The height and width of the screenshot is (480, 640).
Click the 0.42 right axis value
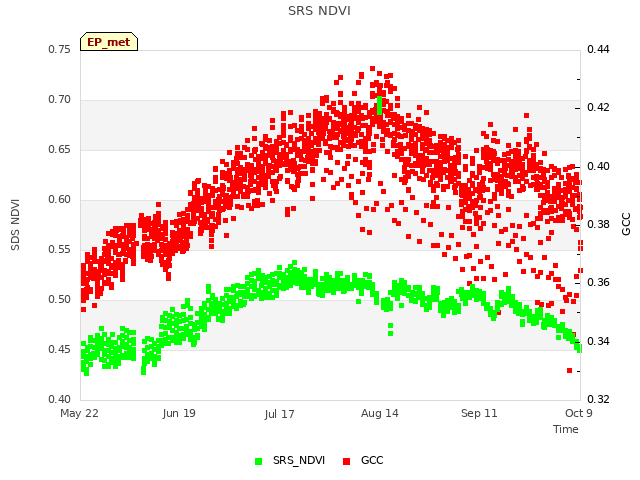[x=598, y=107]
